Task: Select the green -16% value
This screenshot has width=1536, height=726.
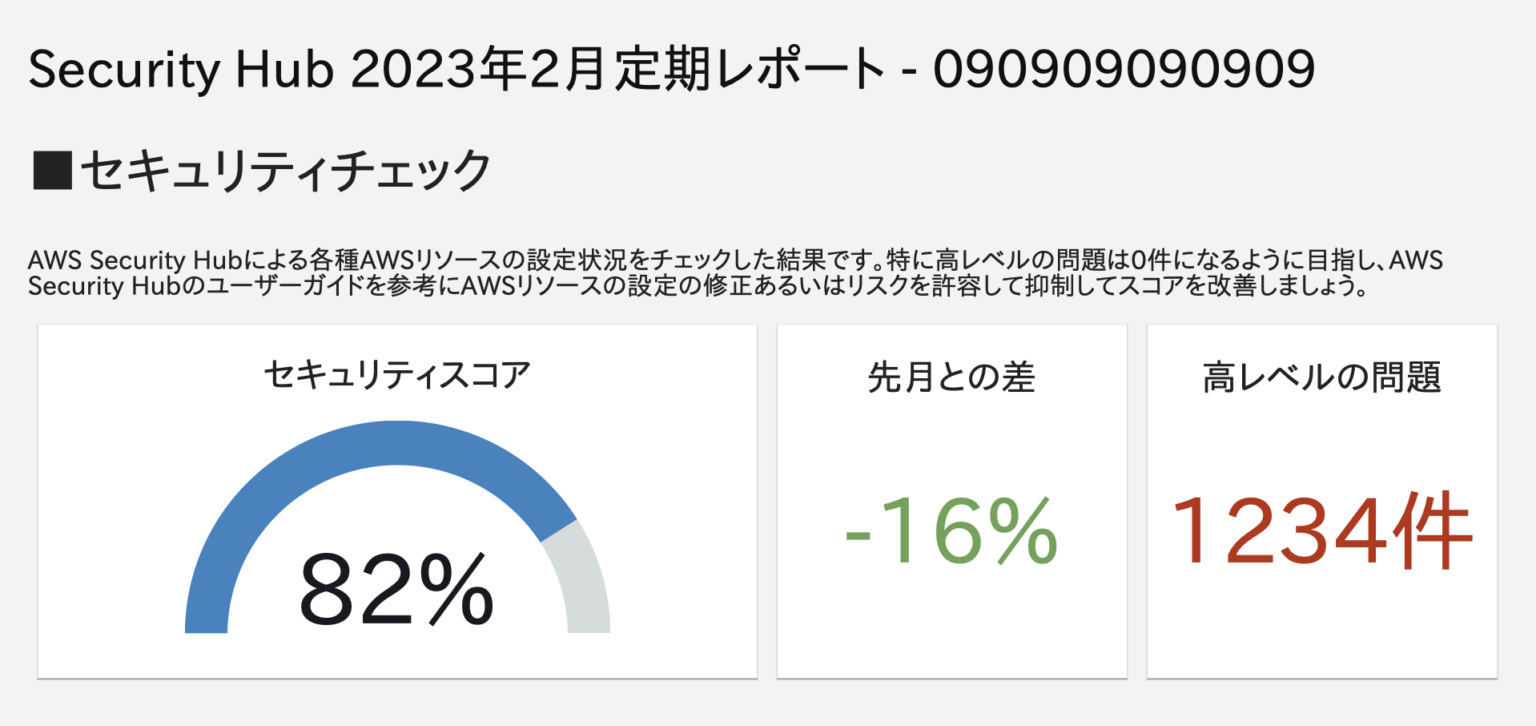Action: 951,530
